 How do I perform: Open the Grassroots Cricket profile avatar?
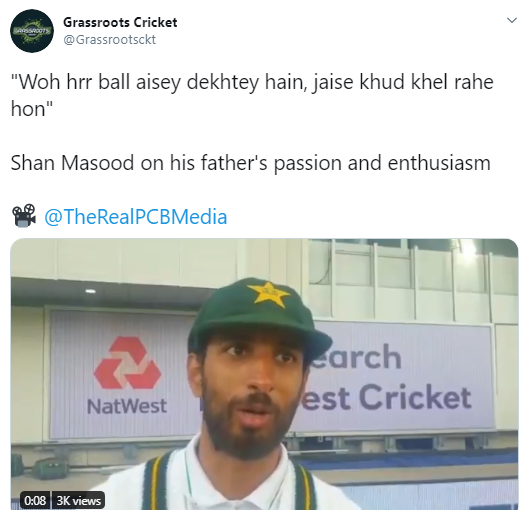[x=32, y=31]
